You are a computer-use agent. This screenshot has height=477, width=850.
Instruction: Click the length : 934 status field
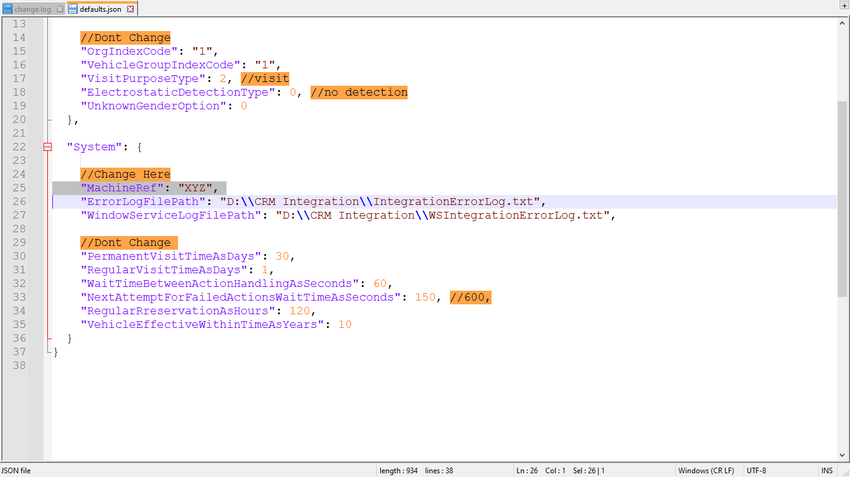pyautogui.click(x=398, y=470)
